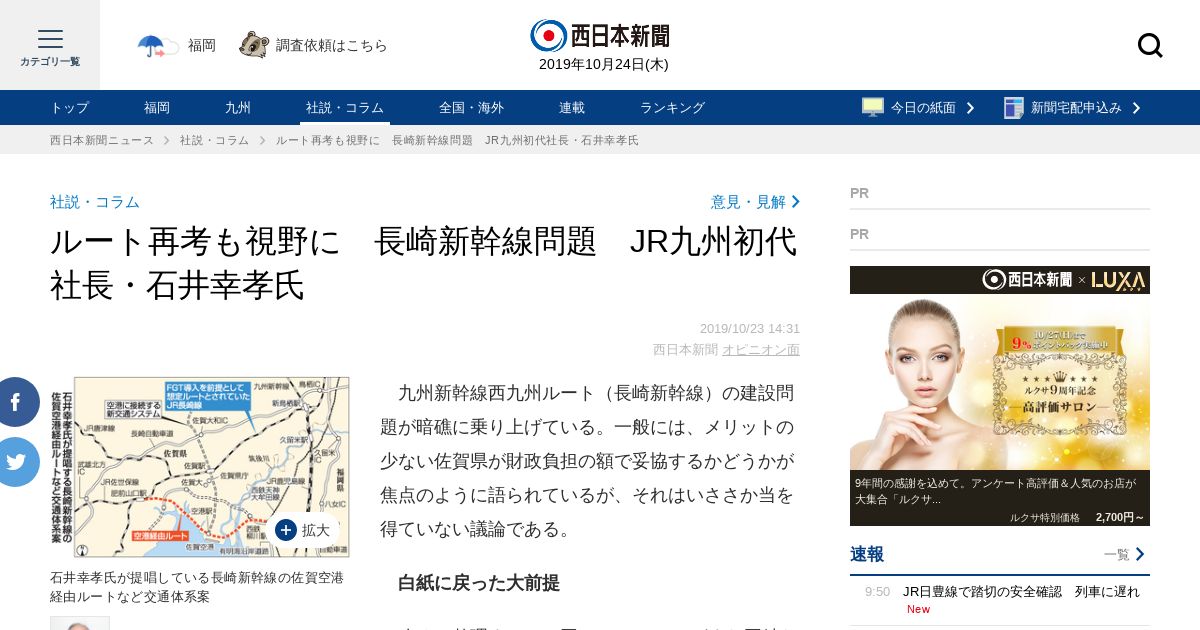Select the 福岡 navigation tab

click(157, 107)
